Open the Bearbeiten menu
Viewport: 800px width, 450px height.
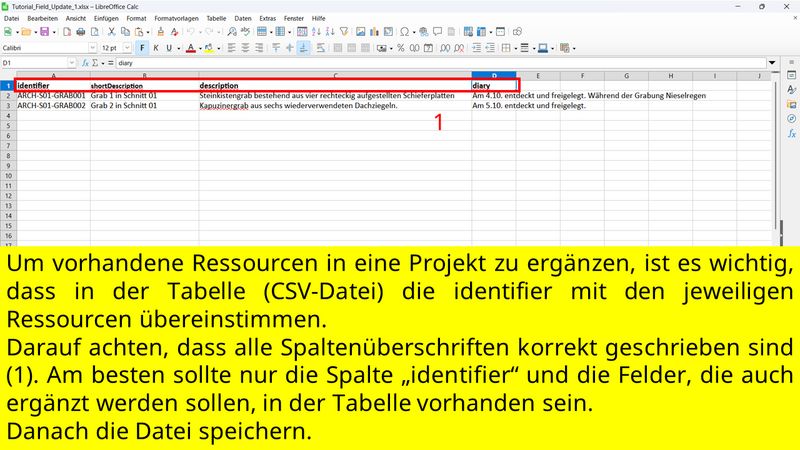click(x=42, y=18)
